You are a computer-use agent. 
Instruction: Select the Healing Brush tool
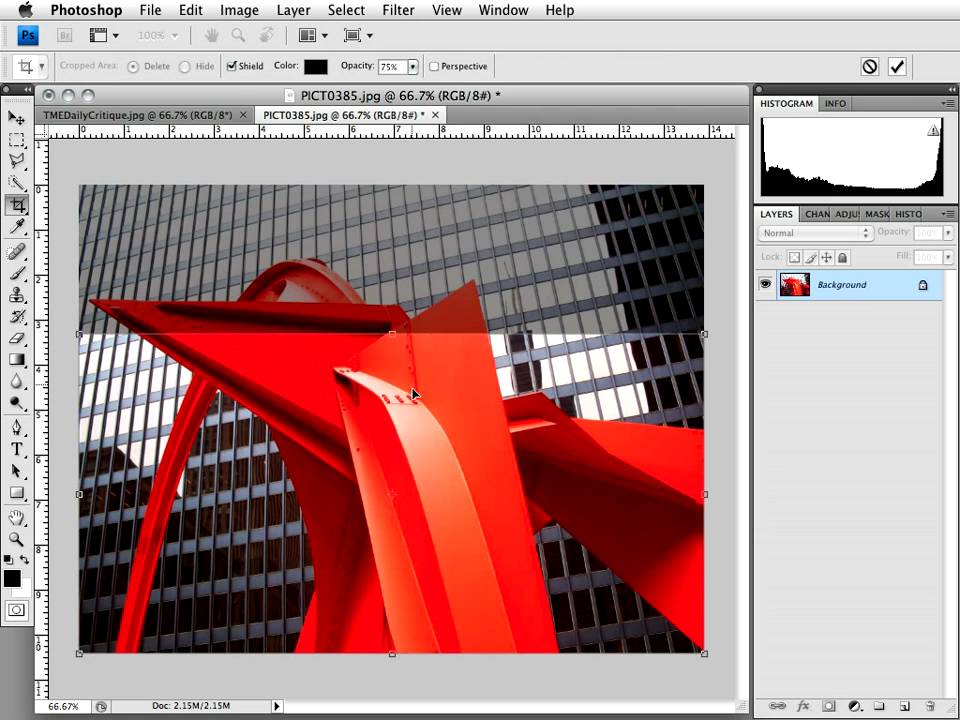[17, 251]
